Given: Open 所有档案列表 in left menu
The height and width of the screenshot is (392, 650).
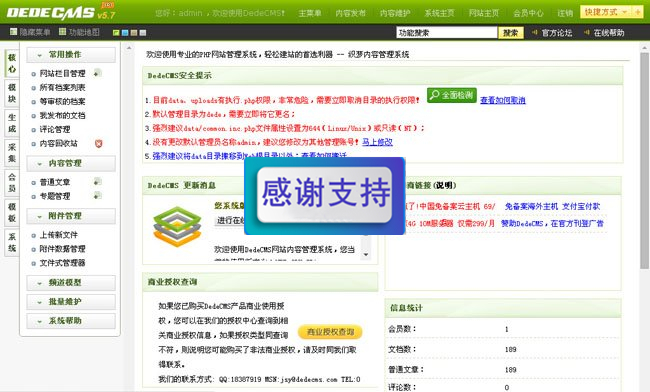Looking at the screenshot, I should tap(62, 87).
